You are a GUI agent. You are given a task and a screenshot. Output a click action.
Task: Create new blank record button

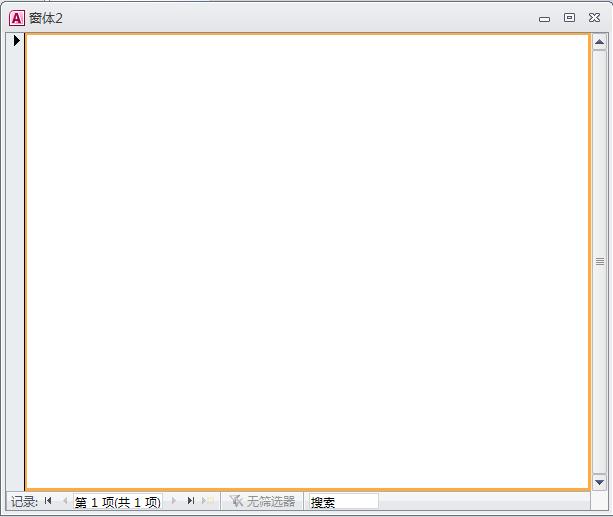point(208,501)
